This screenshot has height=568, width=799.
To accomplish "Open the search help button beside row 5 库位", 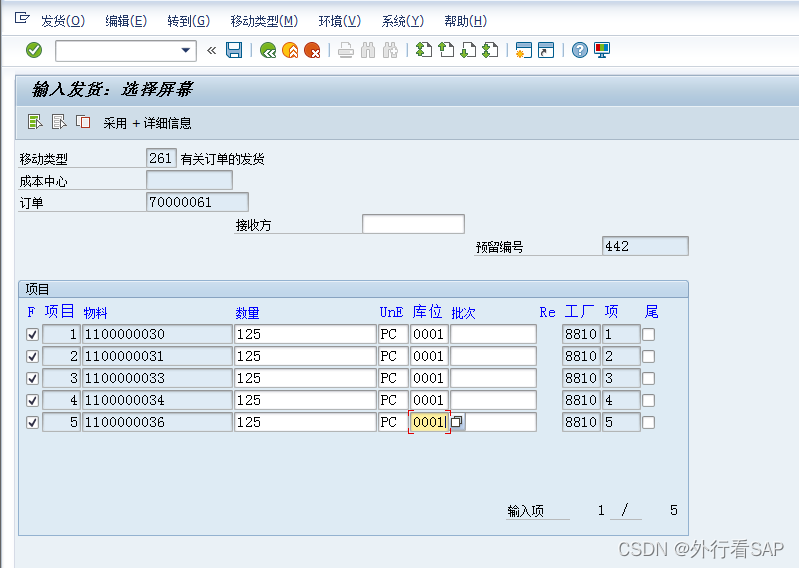I will [x=457, y=422].
